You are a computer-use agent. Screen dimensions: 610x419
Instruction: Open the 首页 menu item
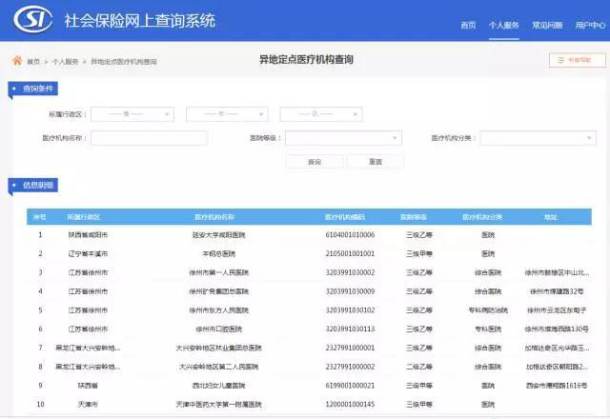(468, 23)
